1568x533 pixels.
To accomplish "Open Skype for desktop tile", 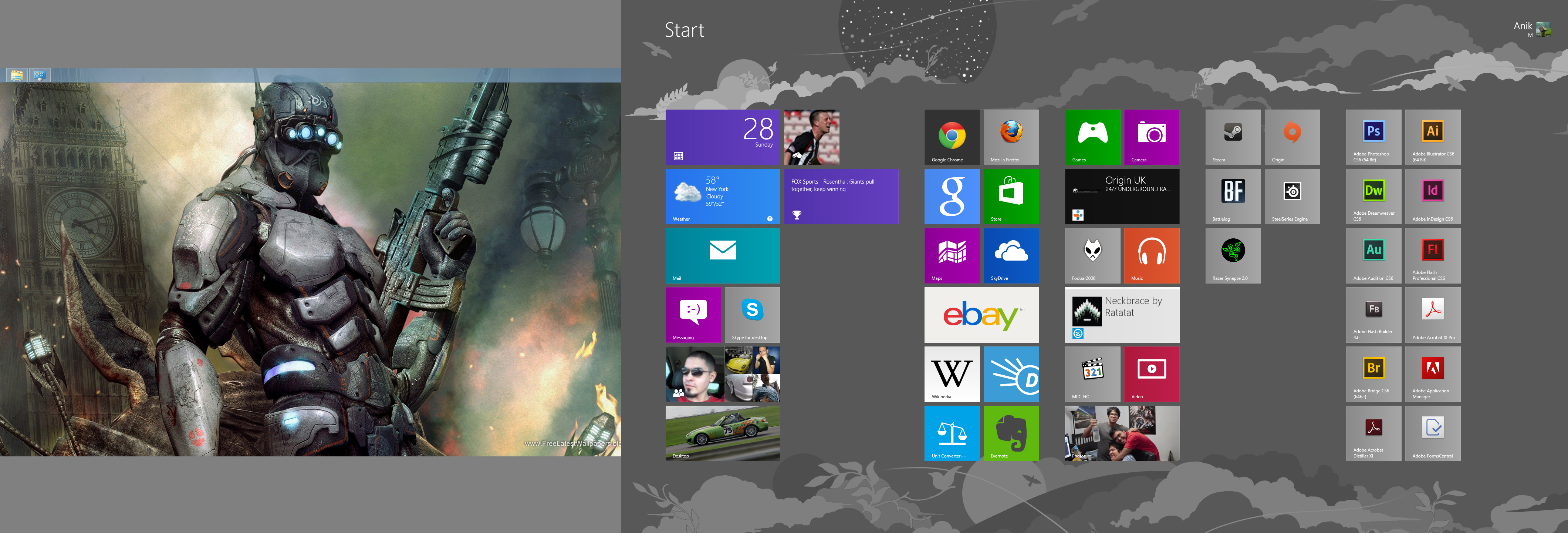I will click(752, 314).
